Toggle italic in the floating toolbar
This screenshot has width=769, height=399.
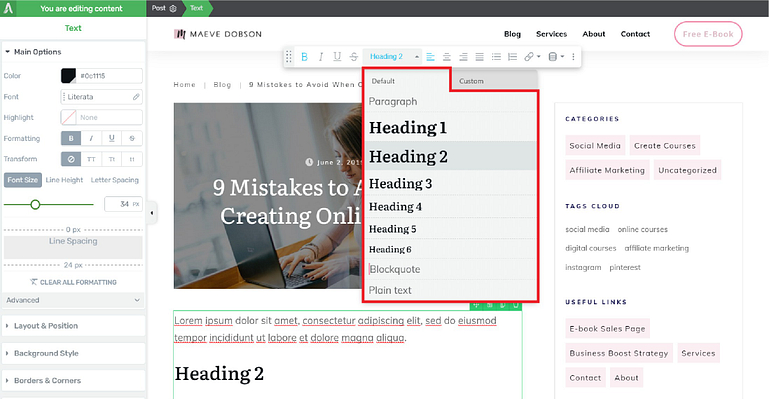pos(321,57)
